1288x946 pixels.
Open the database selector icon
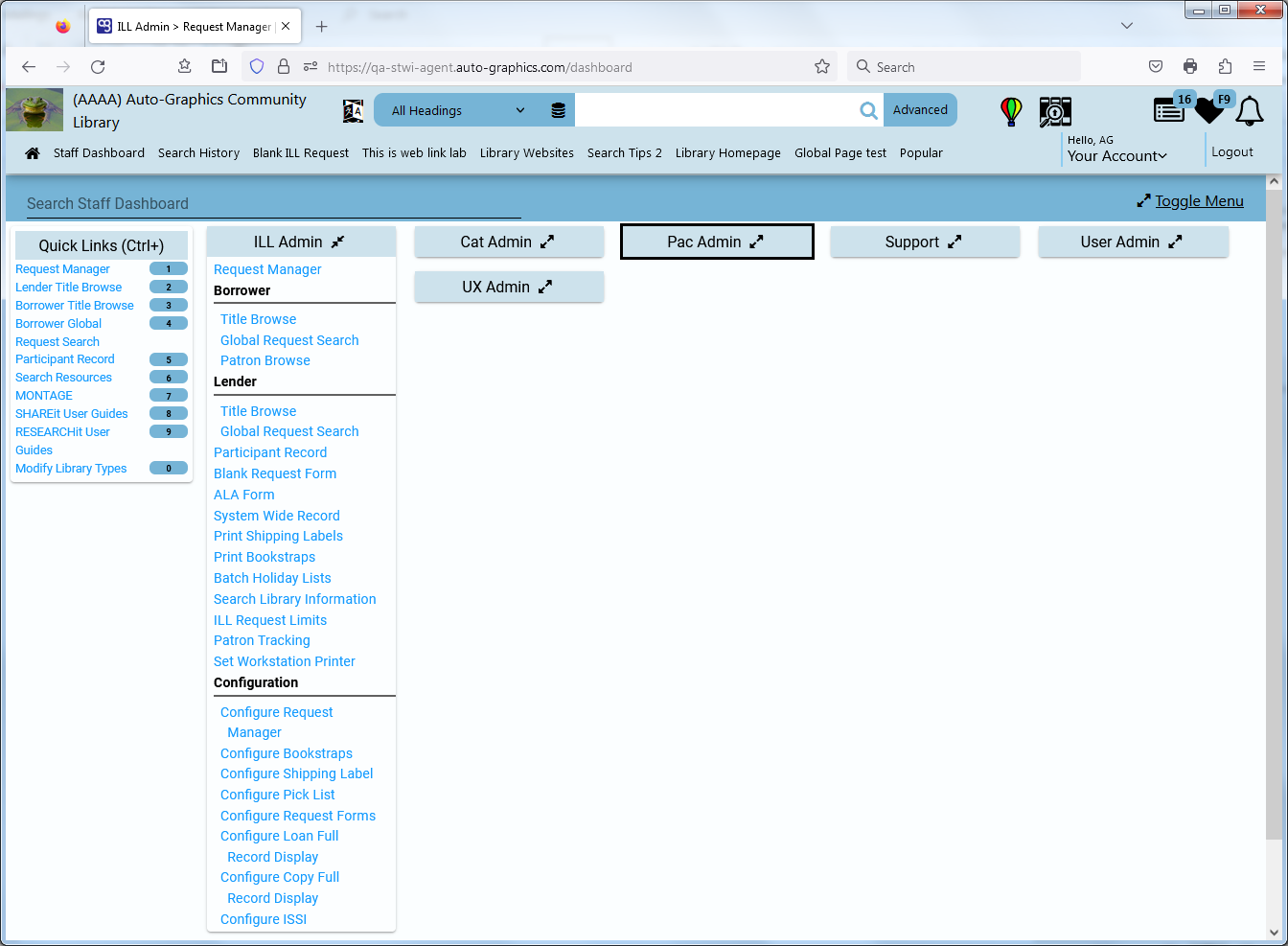pyautogui.click(x=558, y=110)
